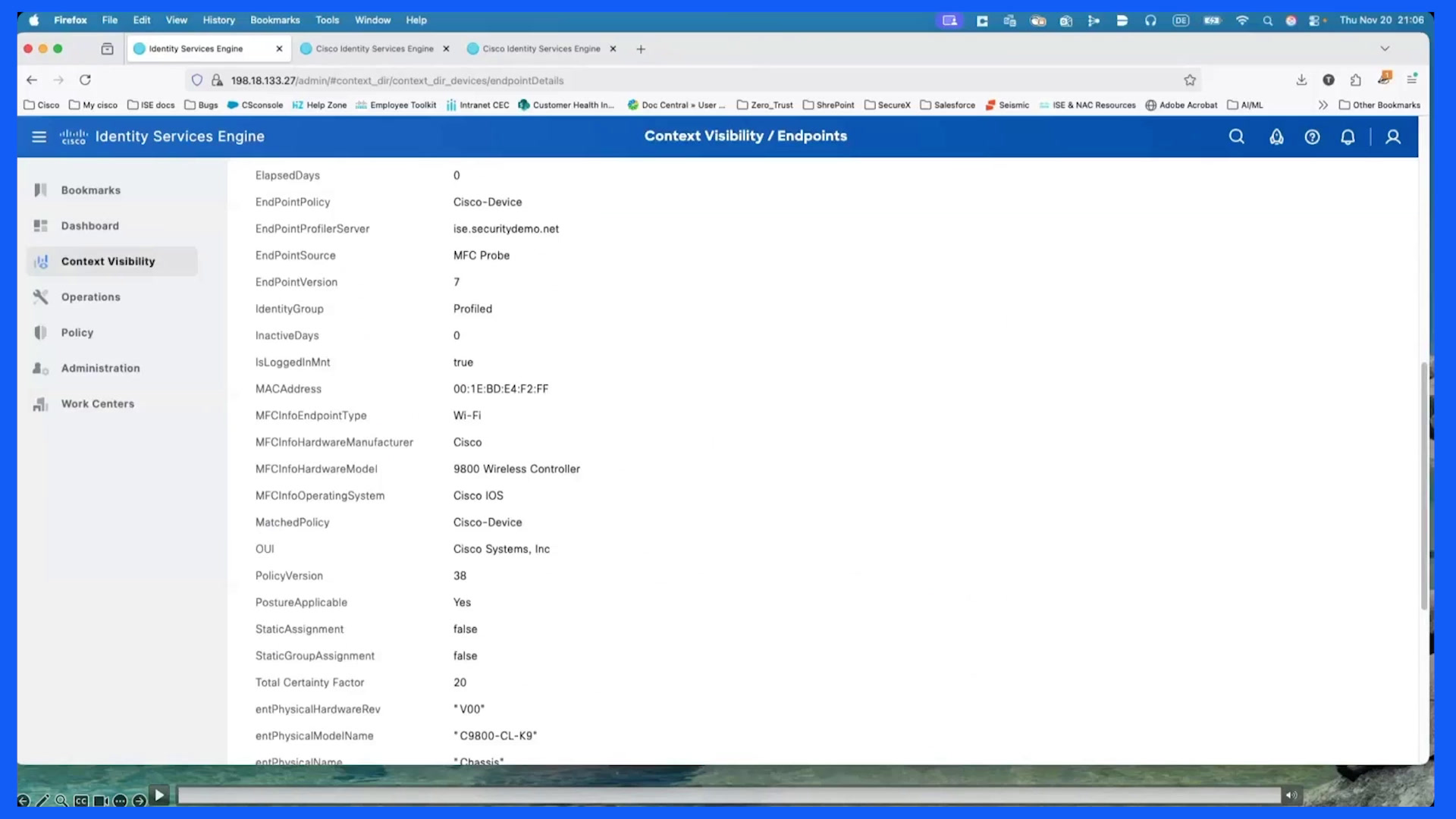1456x819 pixels.
Task: Open the Zero_Trust bookmark folder
Action: point(764,105)
